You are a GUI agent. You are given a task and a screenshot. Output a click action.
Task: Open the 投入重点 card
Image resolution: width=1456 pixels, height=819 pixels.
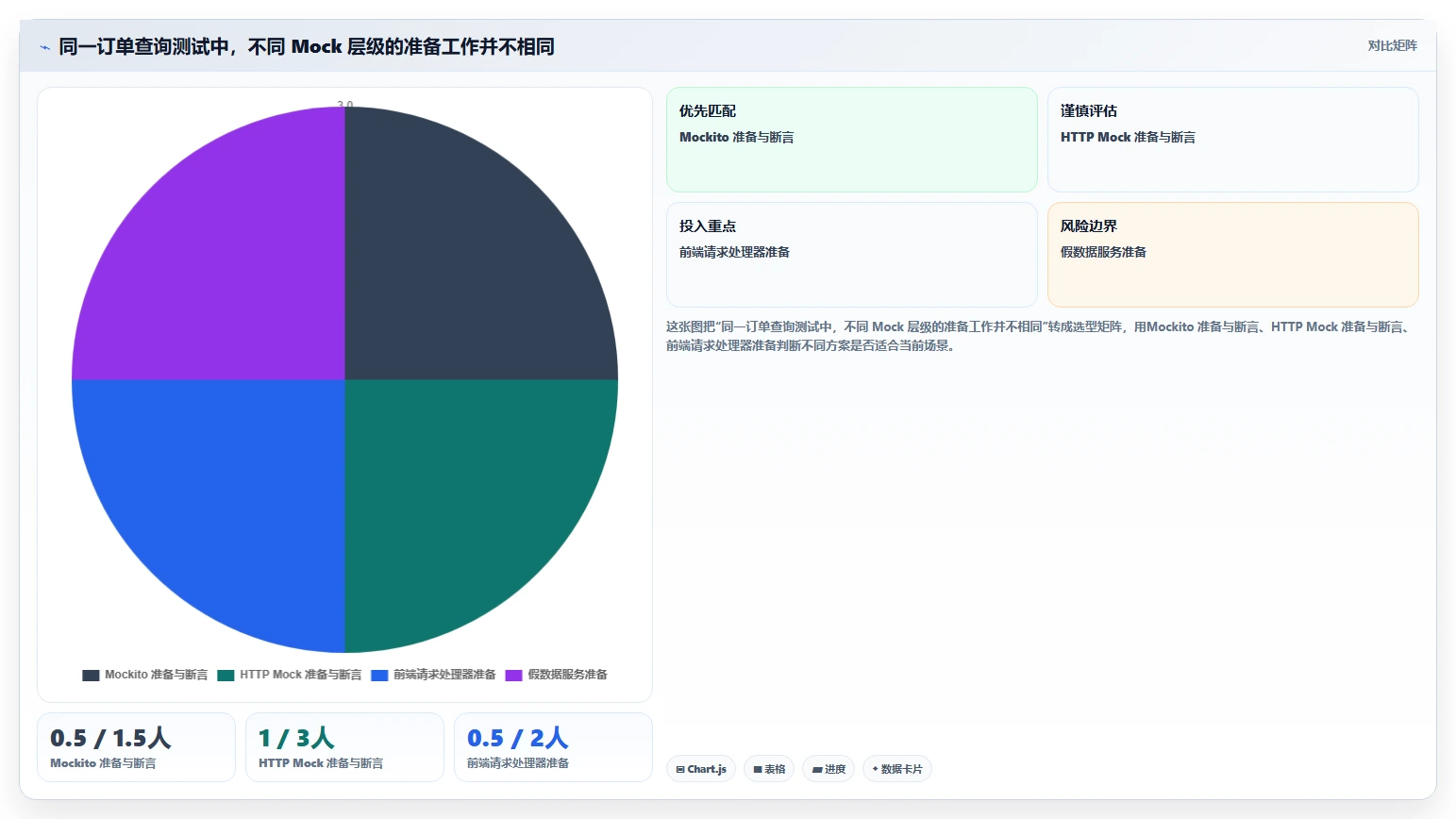(x=852, y=255)
